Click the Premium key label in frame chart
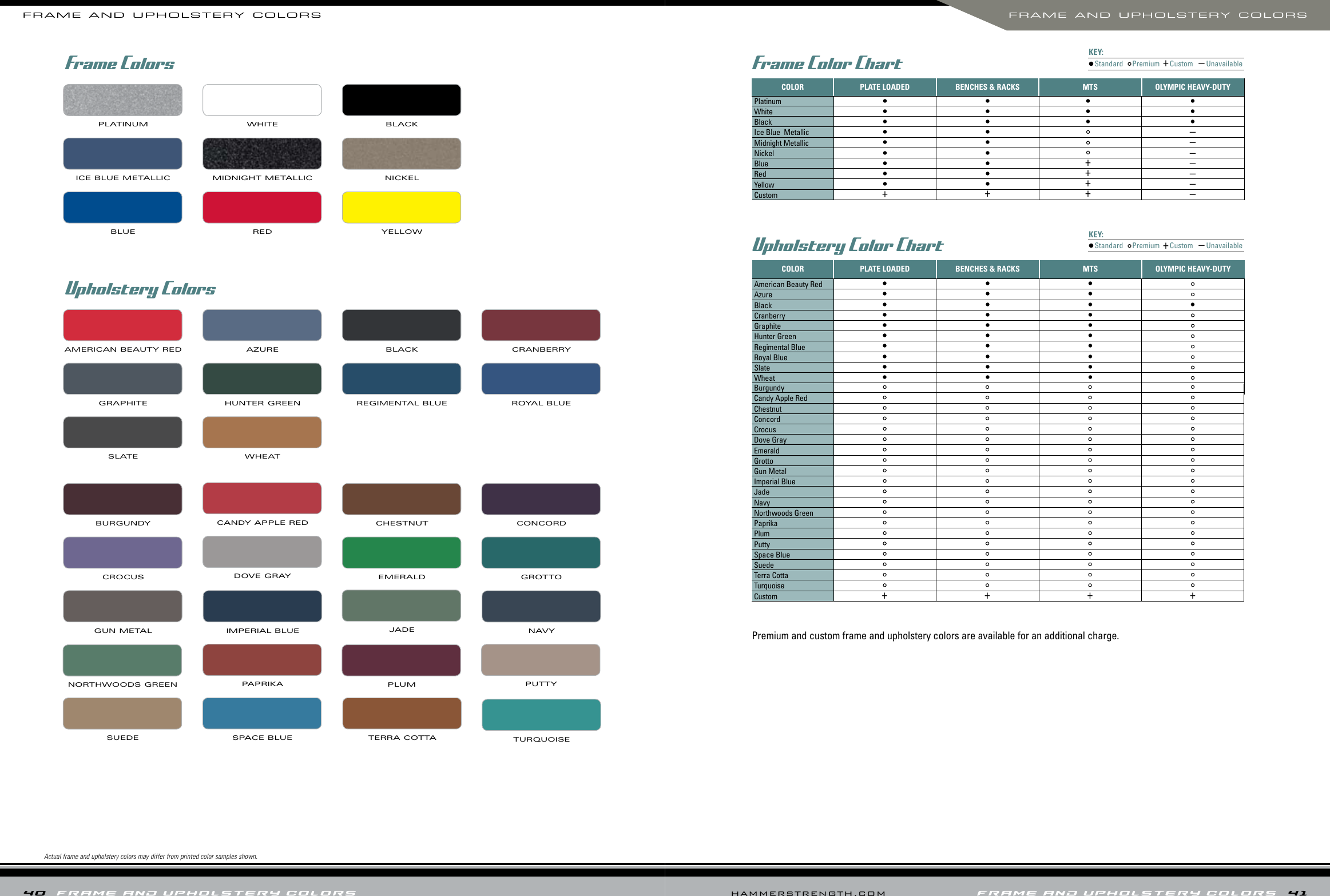This screenshot has width=1330, height=896. coord(1146,64)
